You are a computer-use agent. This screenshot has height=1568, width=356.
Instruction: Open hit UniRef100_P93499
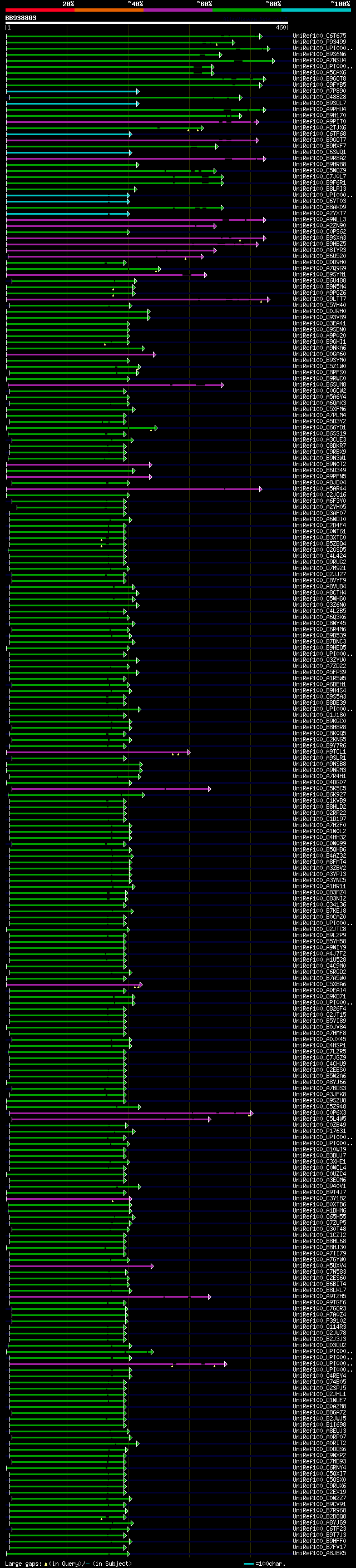[x=319, y=42]
